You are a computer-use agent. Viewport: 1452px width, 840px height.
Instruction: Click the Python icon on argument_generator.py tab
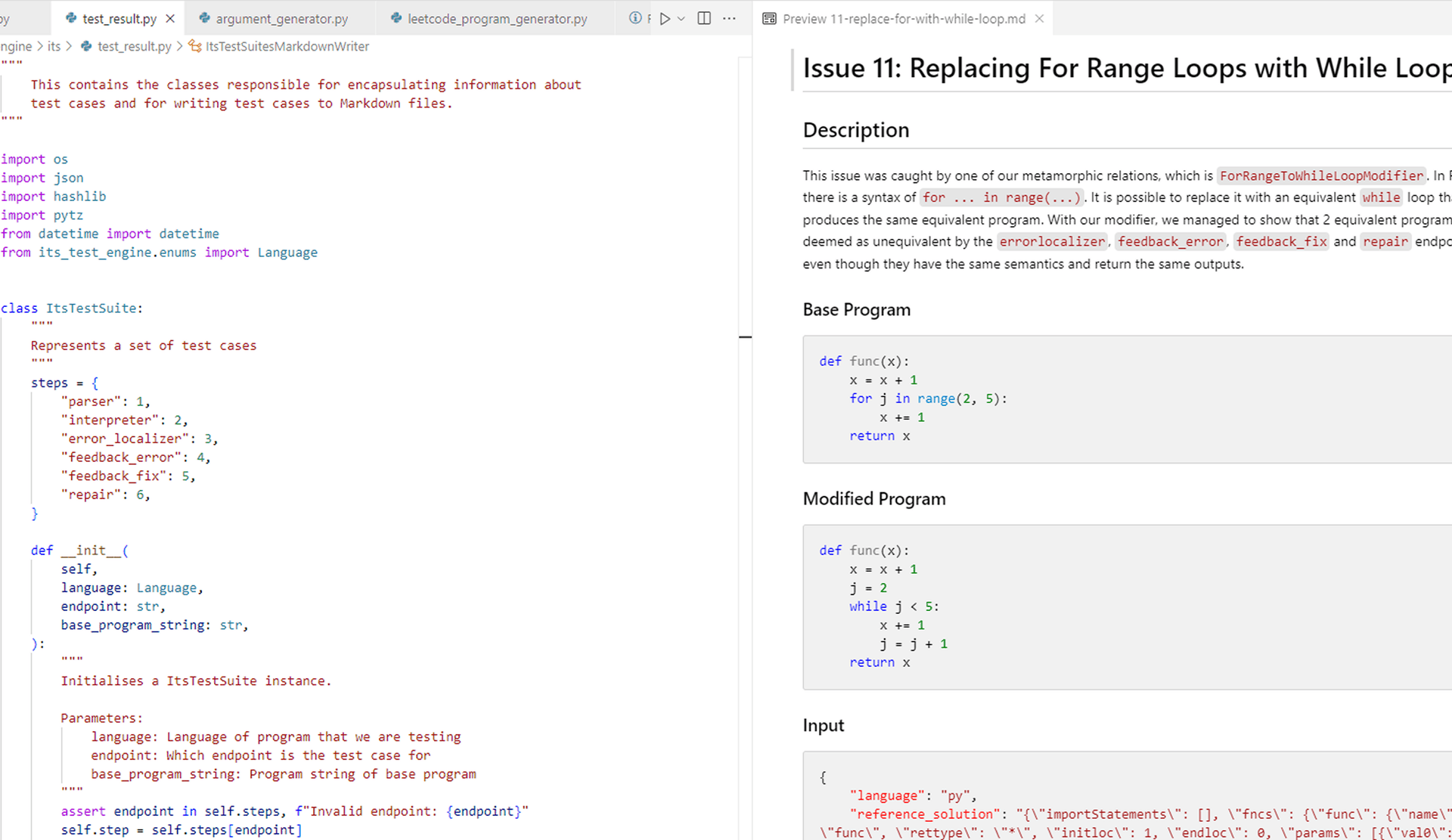click(204, 18)
